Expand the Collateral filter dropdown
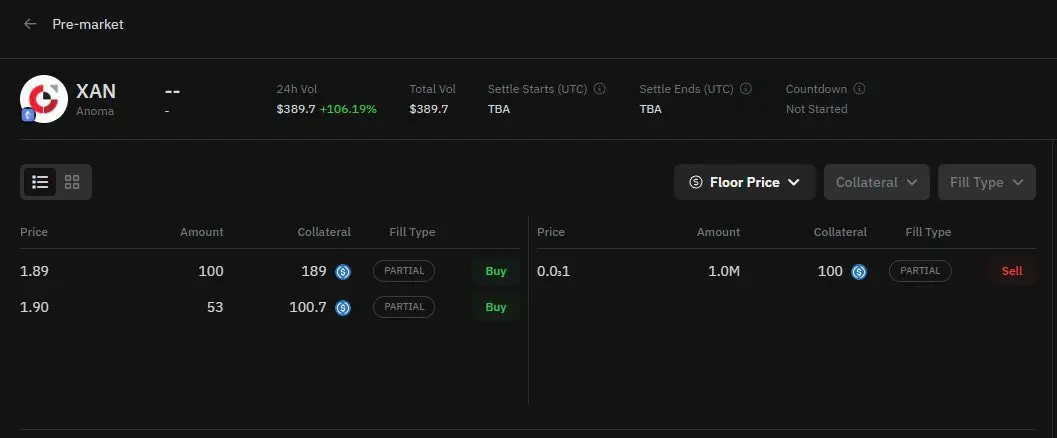Screen dimensions: 1057x438 tap(876, 182)
